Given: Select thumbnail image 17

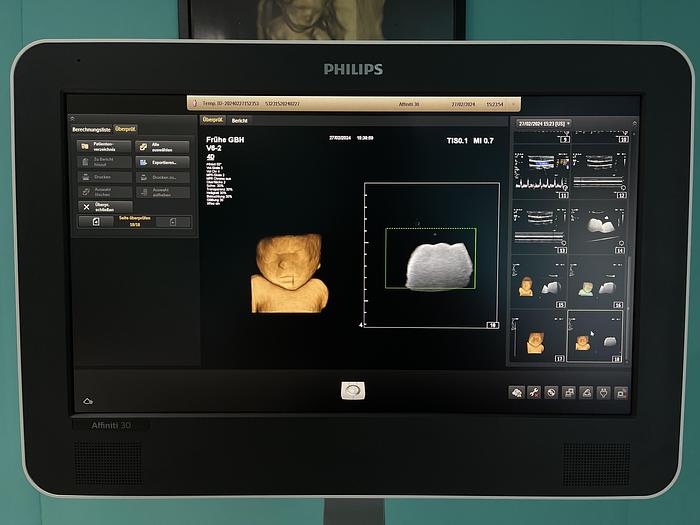Looking at the screenshot, I should [538, 336].
